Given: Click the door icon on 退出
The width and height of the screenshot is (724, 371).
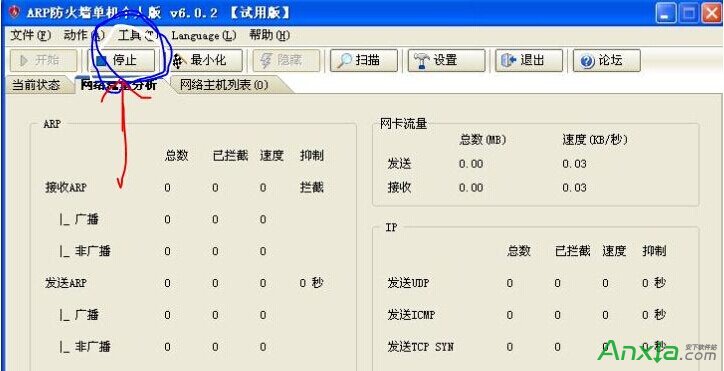Looking at the screenshot, I should [x=508, y=61].
